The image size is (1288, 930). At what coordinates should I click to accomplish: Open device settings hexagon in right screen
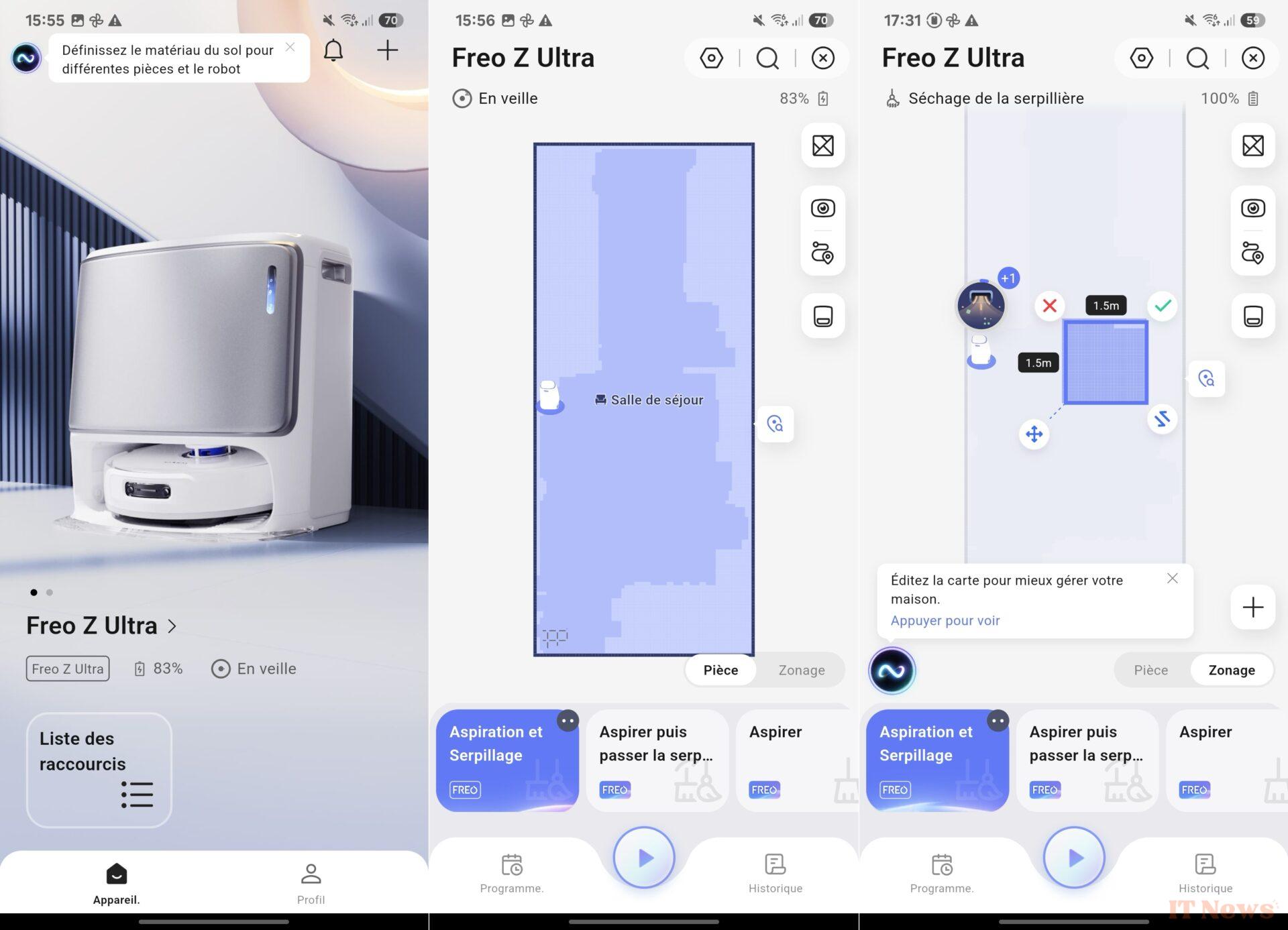click(1141, 58)
